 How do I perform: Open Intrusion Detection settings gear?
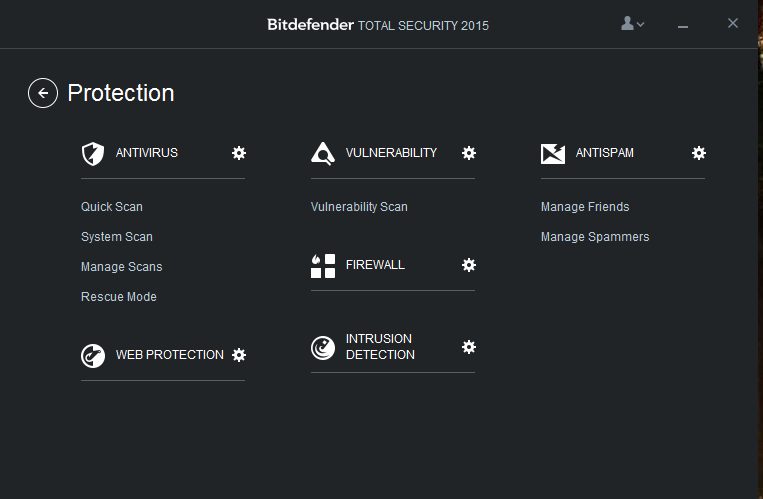[469, 347]
